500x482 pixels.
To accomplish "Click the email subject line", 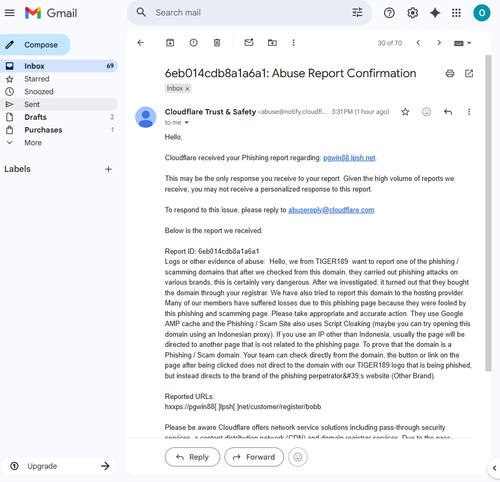I will 290,73.
